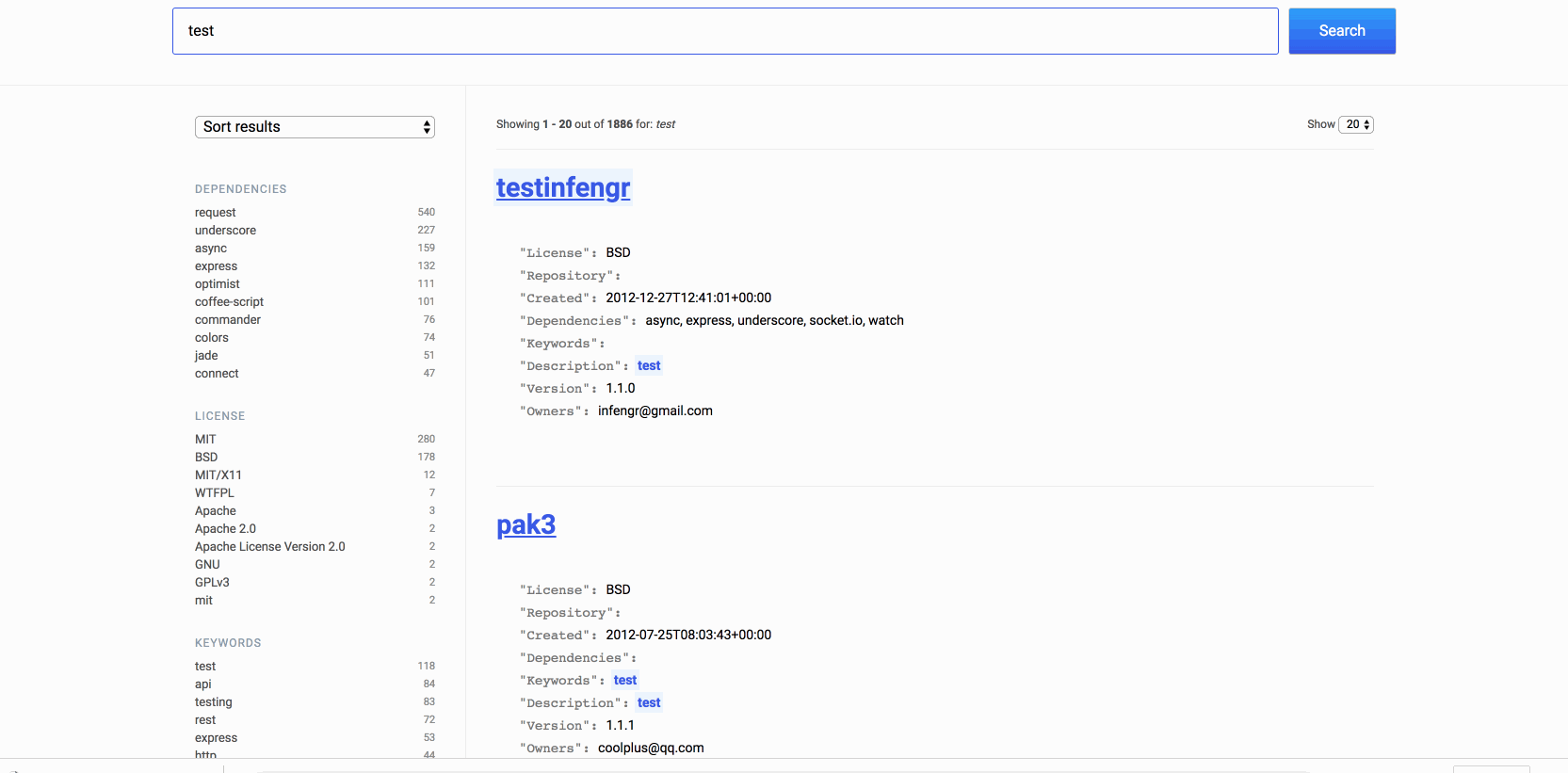
Task: Filter by MIT license
Action: tap(205, 440)
